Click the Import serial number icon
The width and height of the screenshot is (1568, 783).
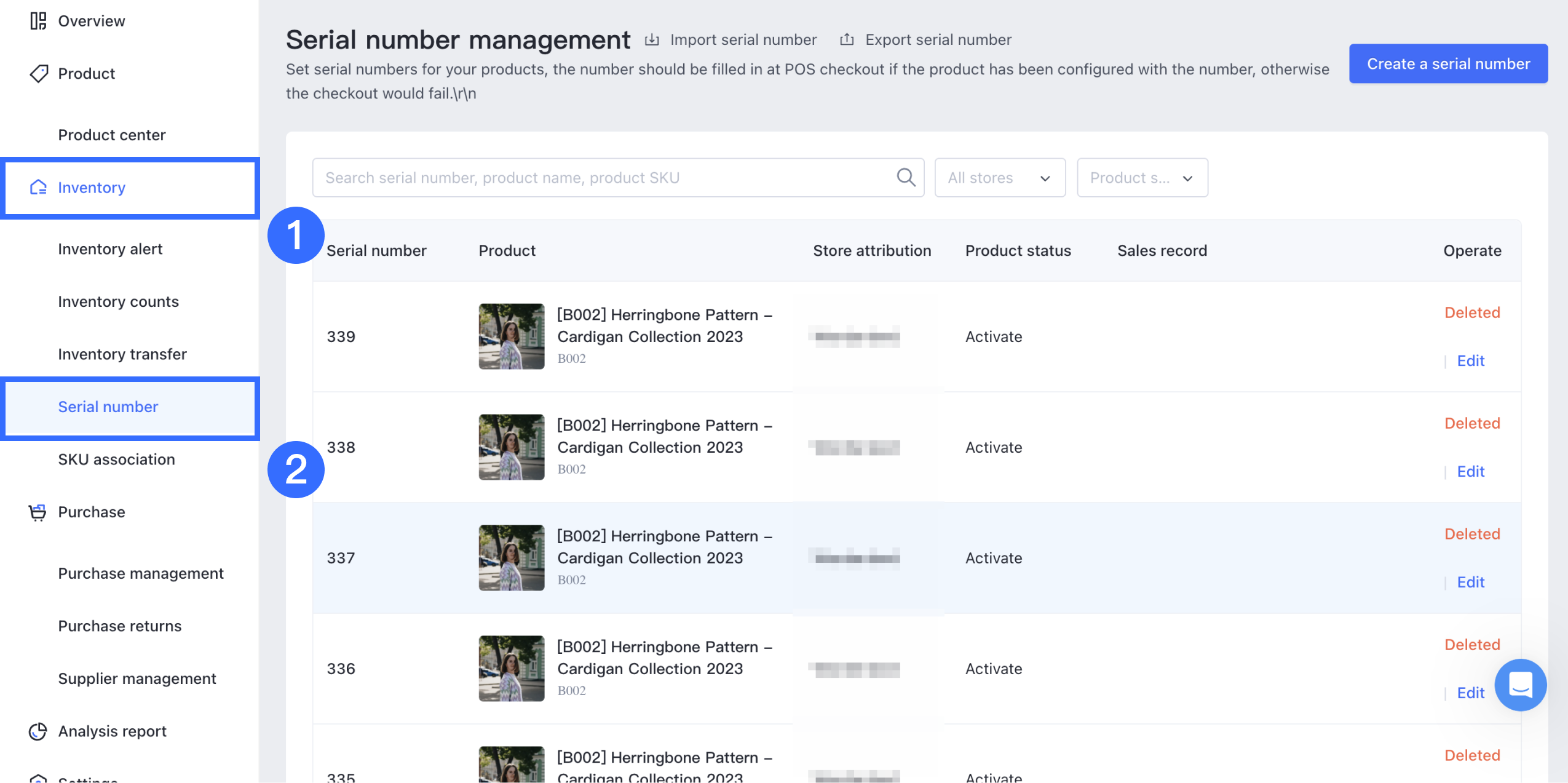pos(652,40)
